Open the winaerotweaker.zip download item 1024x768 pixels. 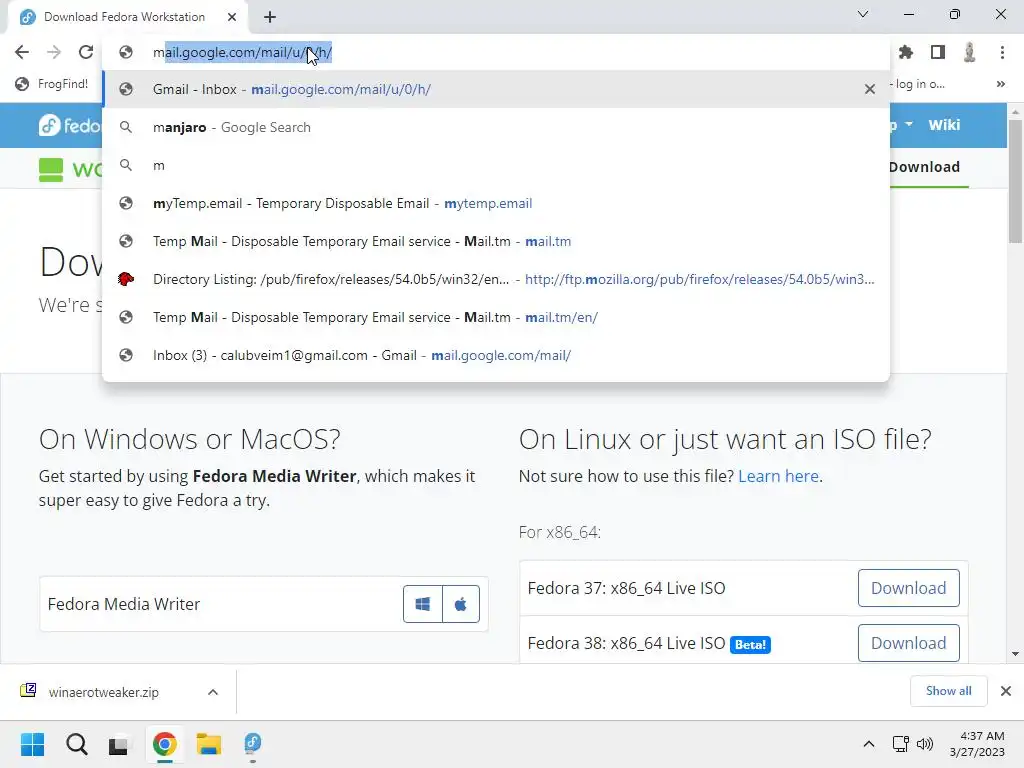coord(103,692)
